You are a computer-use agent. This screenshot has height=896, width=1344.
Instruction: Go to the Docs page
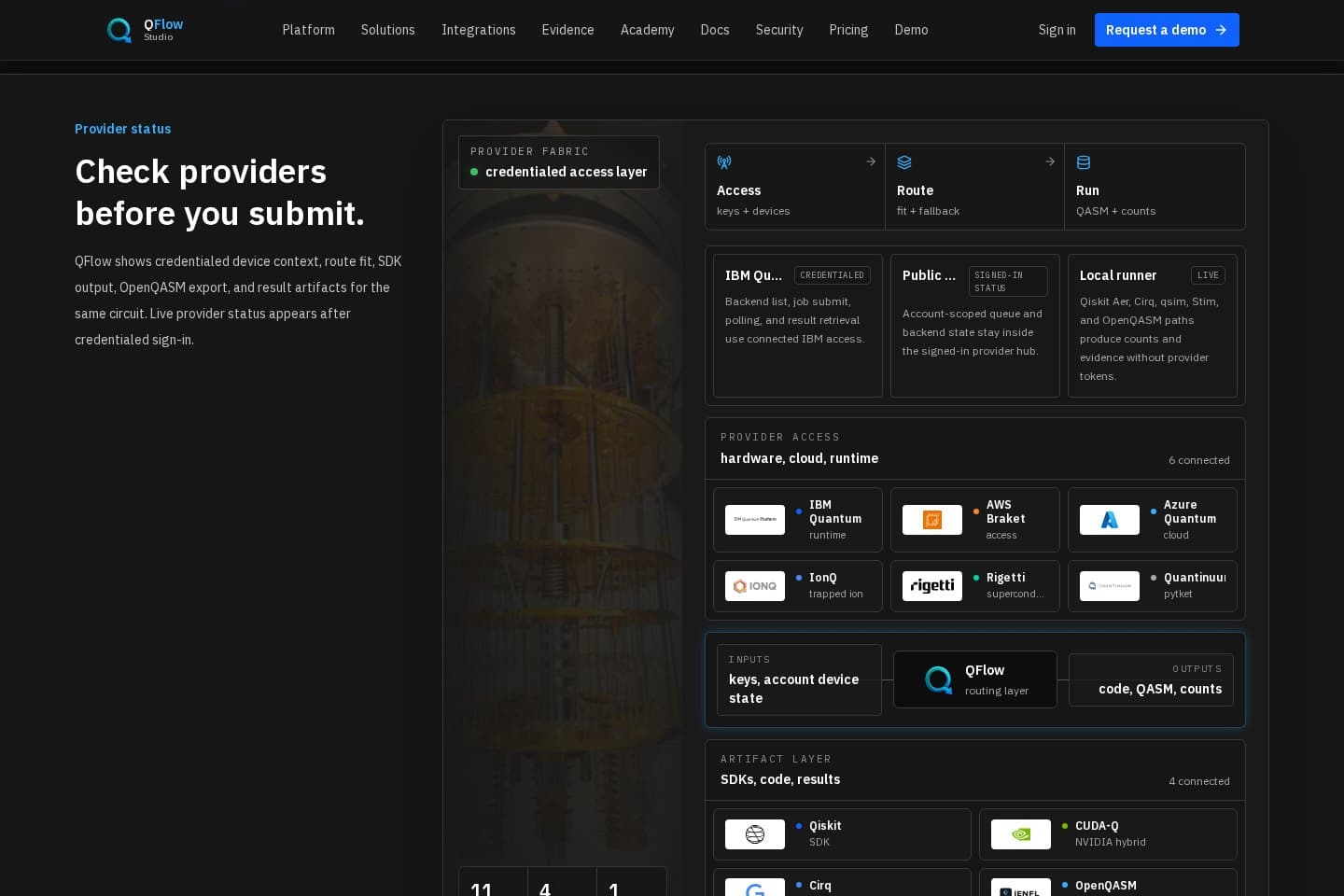(715, 30)
